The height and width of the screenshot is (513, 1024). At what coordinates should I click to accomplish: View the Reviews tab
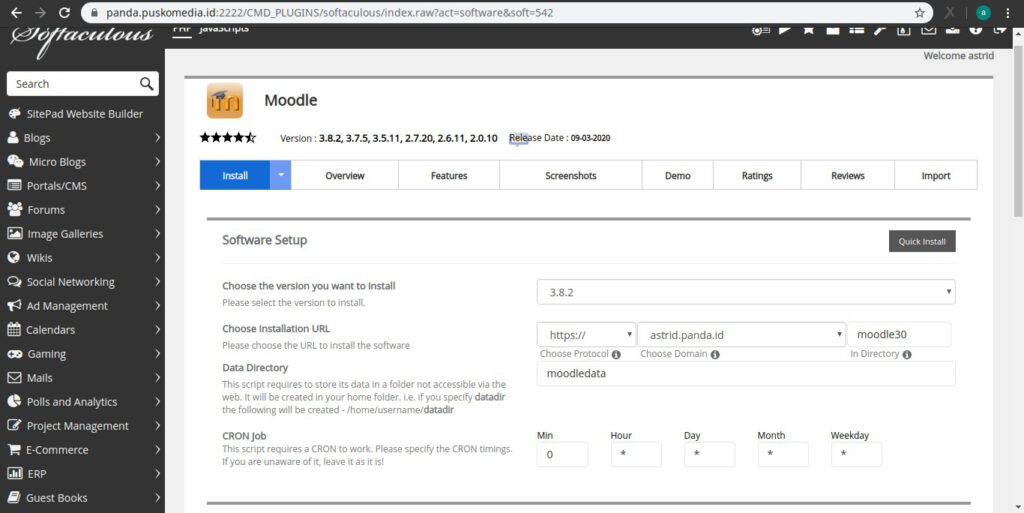pyautogui.click(x=848, y=175)
